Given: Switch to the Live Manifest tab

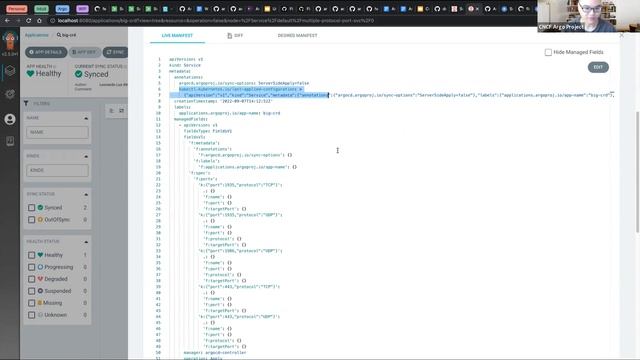Looking at the screenshot, I should [177, 36].
